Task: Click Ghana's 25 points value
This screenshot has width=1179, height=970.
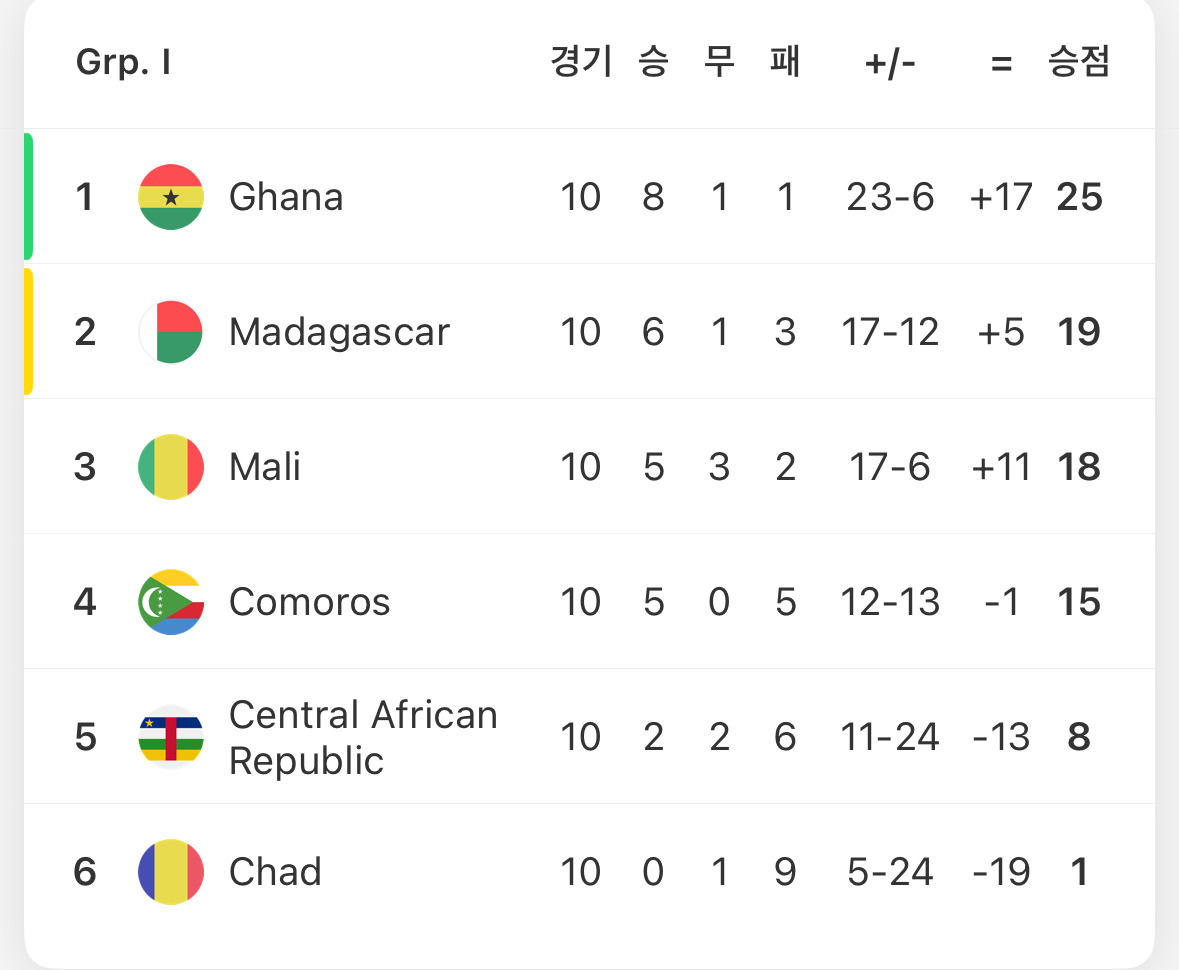Action: (1079, 197)
